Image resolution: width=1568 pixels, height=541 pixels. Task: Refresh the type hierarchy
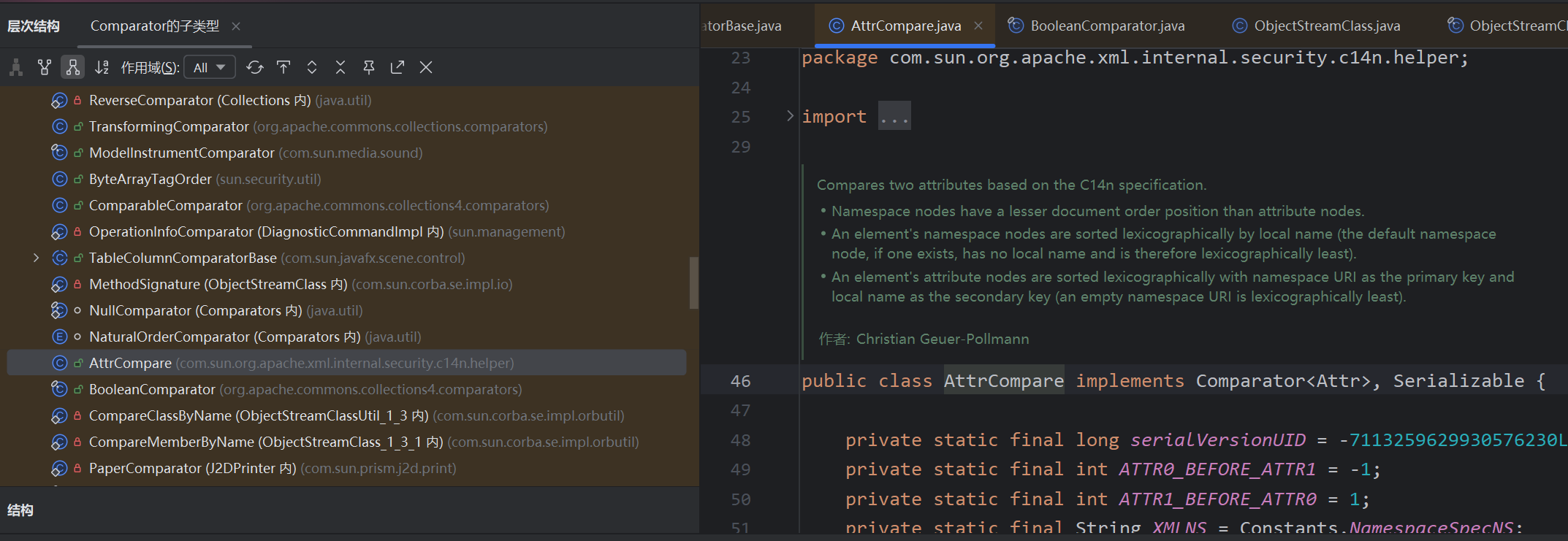coord(254,68)
